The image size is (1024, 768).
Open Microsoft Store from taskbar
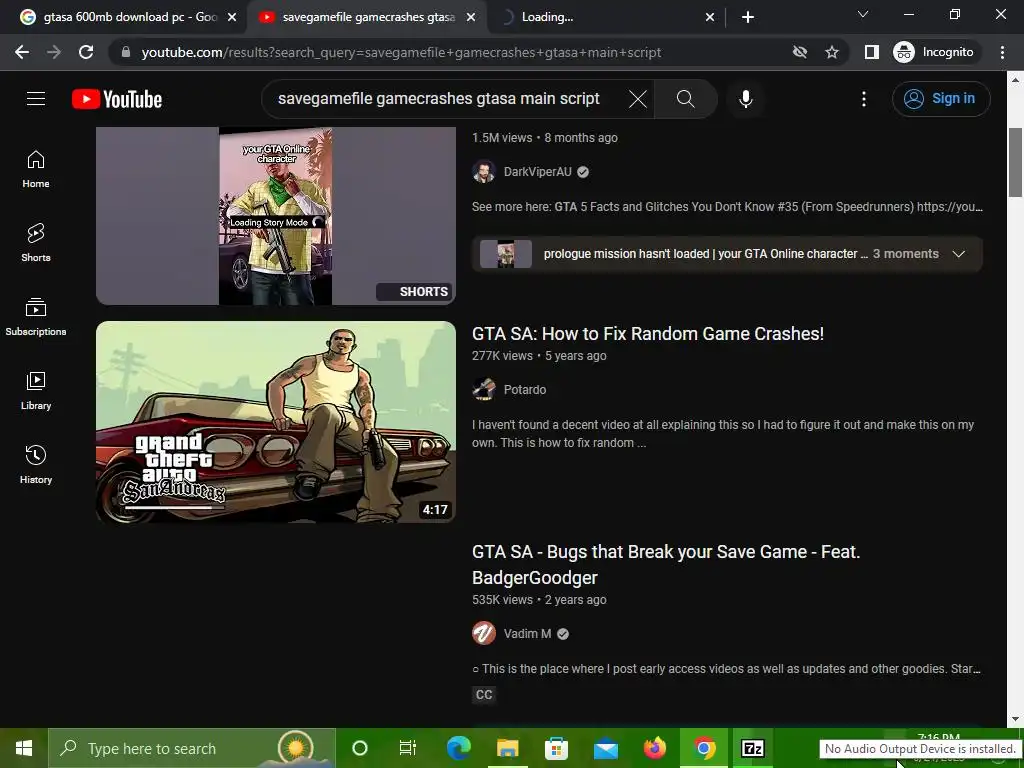(x=556, y=748)
